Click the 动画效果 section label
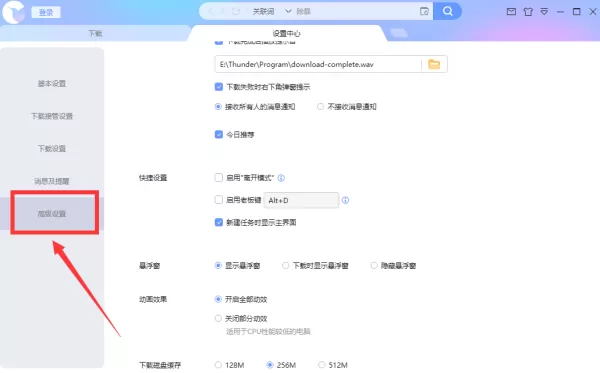 tap(153, 299)
